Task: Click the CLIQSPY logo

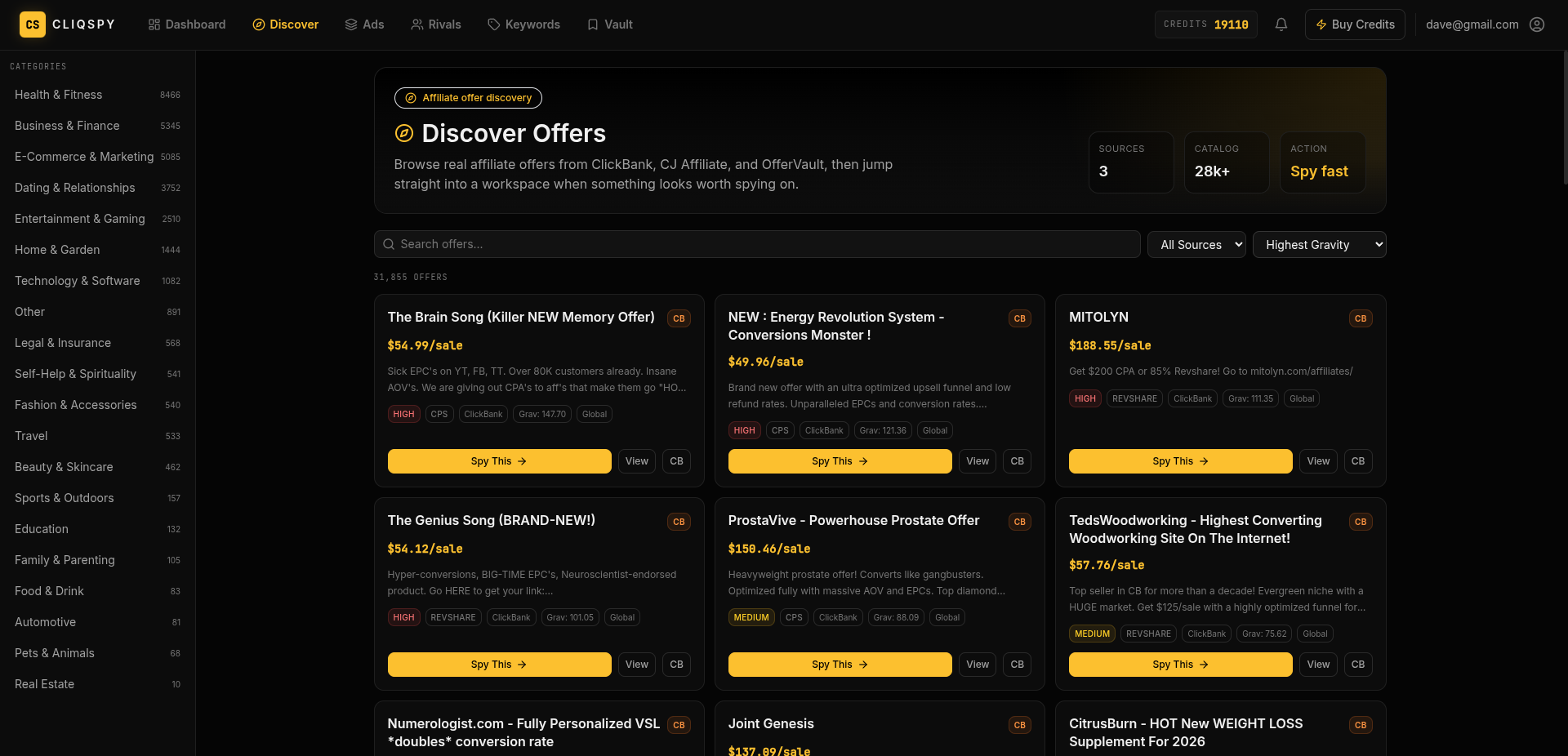Action: [68, 24]
